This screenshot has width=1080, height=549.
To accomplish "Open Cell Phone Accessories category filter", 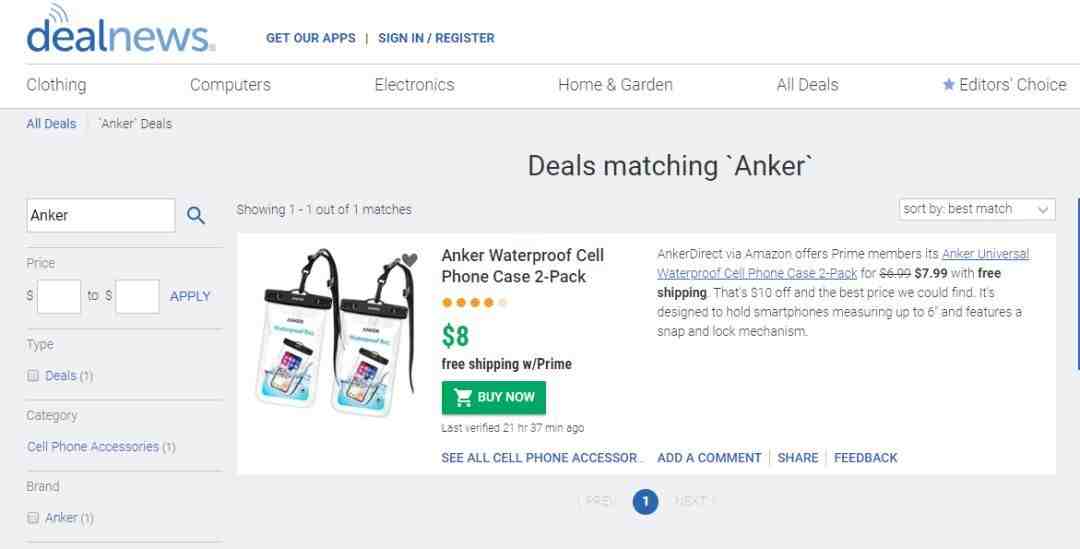I will (x=93, y=447).
